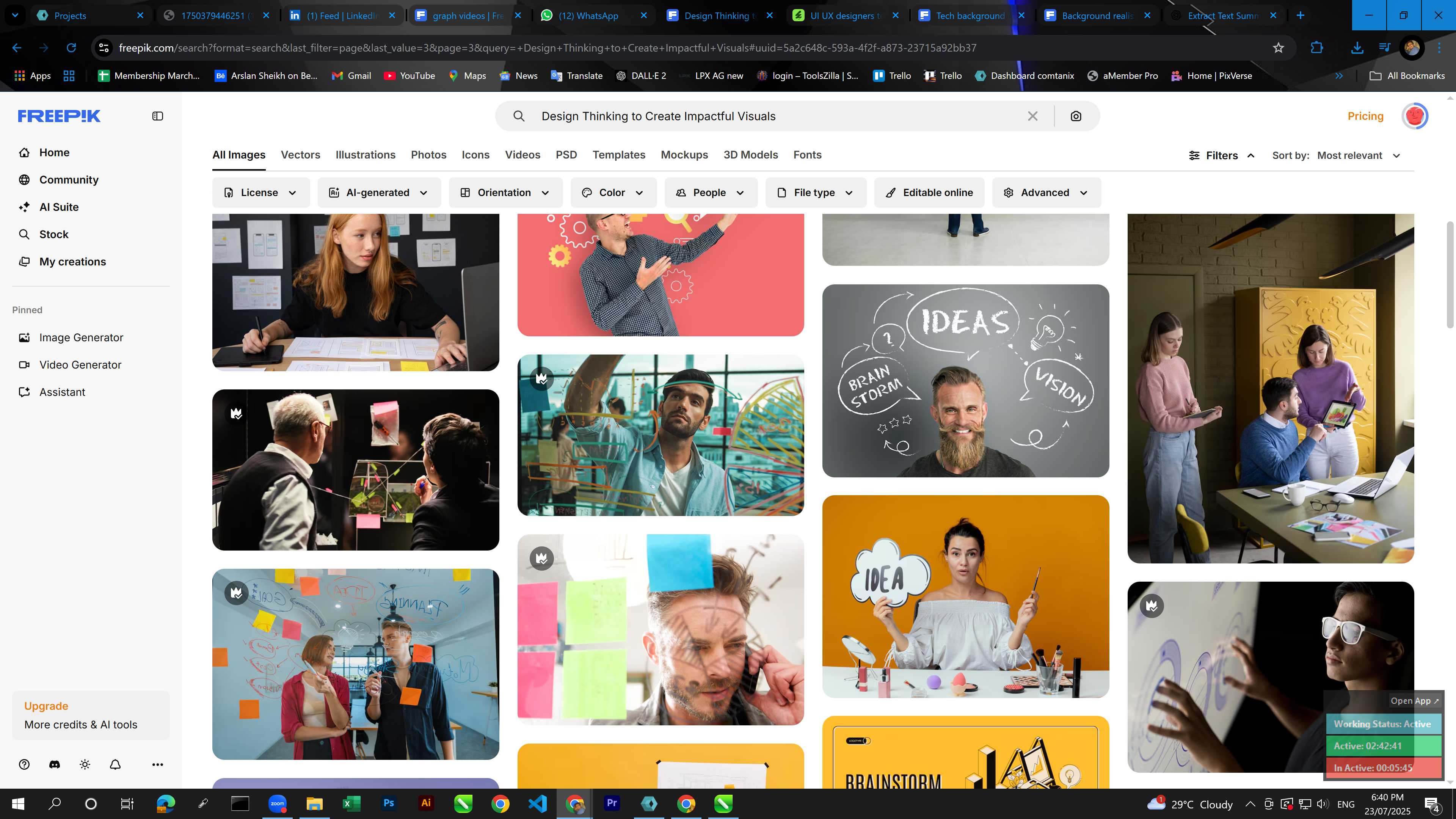Bookmark this page with star icon
This screenshot has width=1456, height=819.
pos(1279,48)
